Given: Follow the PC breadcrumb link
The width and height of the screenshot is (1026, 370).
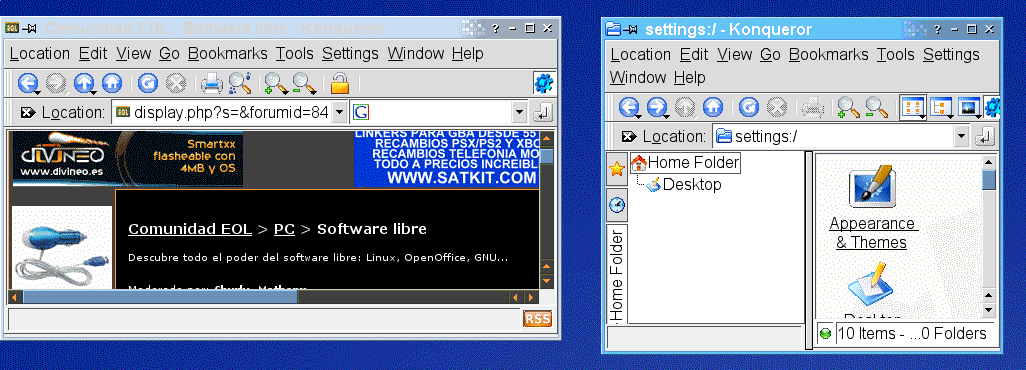Looking at the screenshot, I should point(284,229).
